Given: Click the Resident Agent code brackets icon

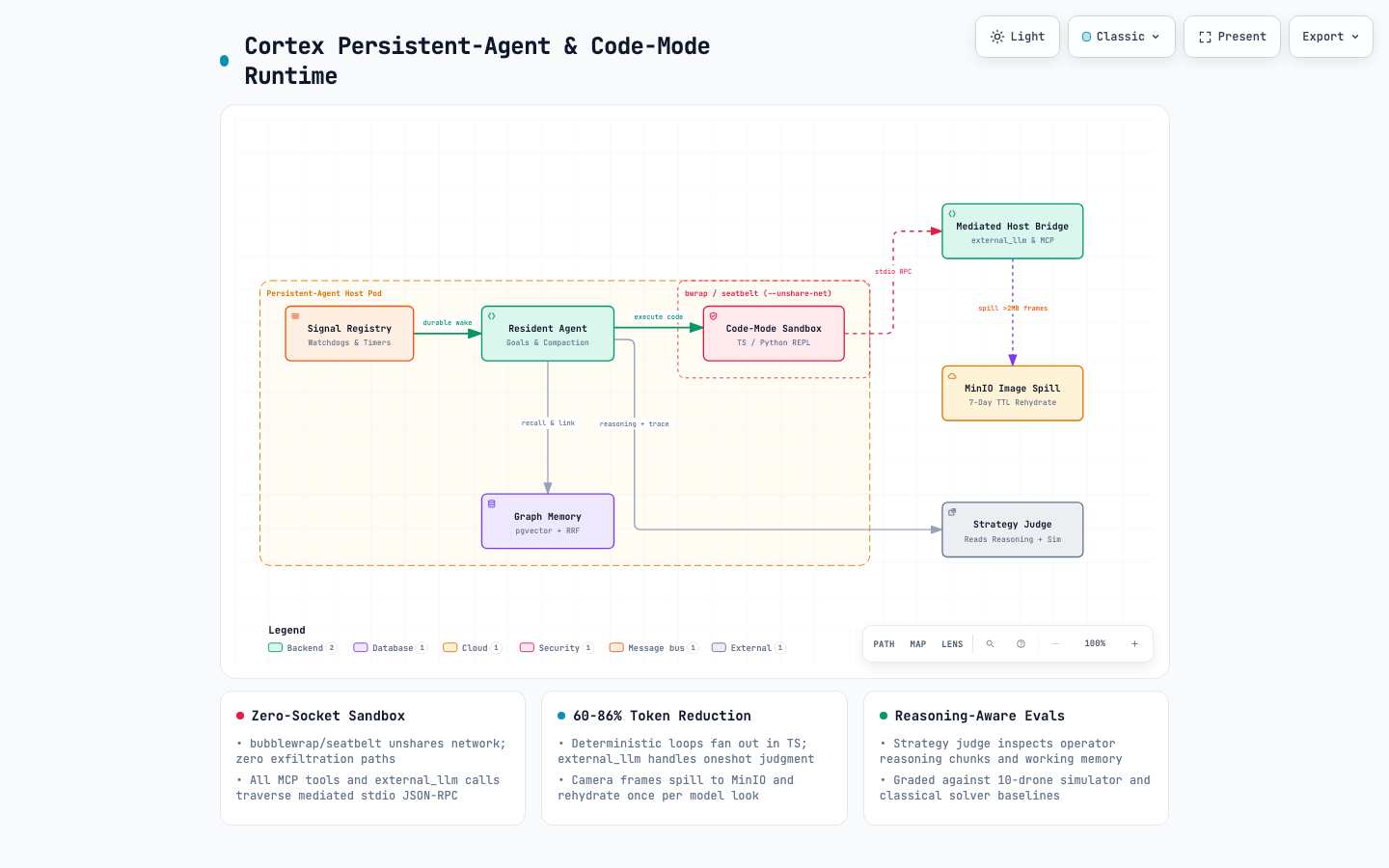Looking at the screenshot, I should pos(492,316).
